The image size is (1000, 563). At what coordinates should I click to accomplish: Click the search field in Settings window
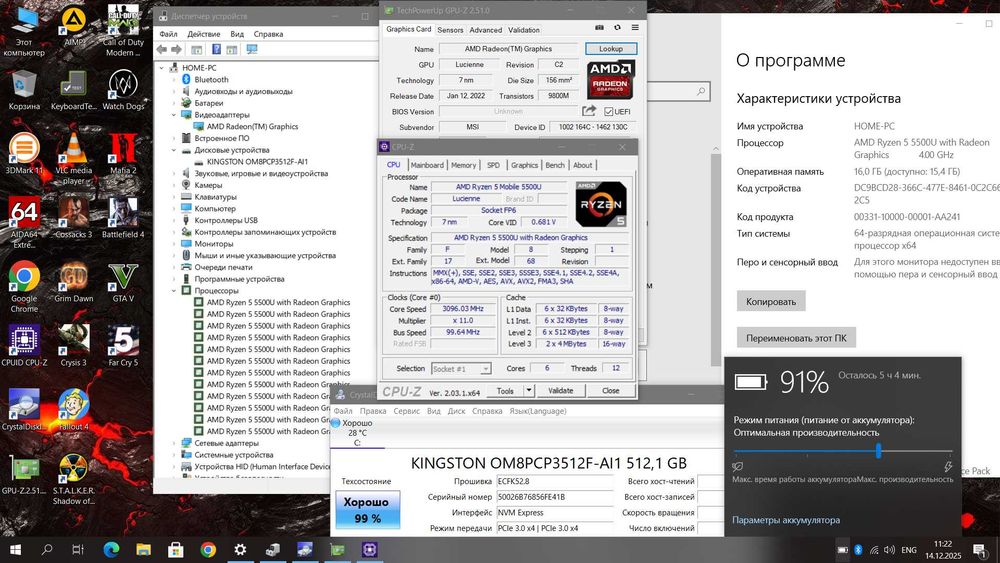[677, 92]
